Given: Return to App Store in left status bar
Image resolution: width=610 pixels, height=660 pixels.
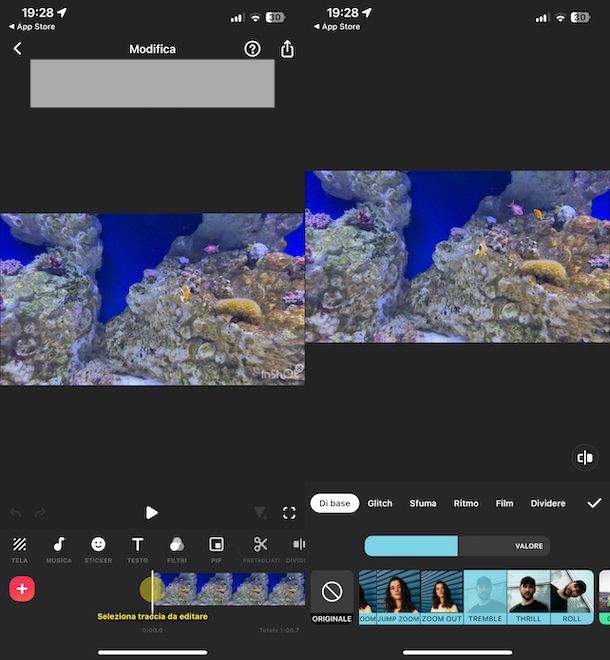Looking at the screenshot, I should (x=32, y=27).
